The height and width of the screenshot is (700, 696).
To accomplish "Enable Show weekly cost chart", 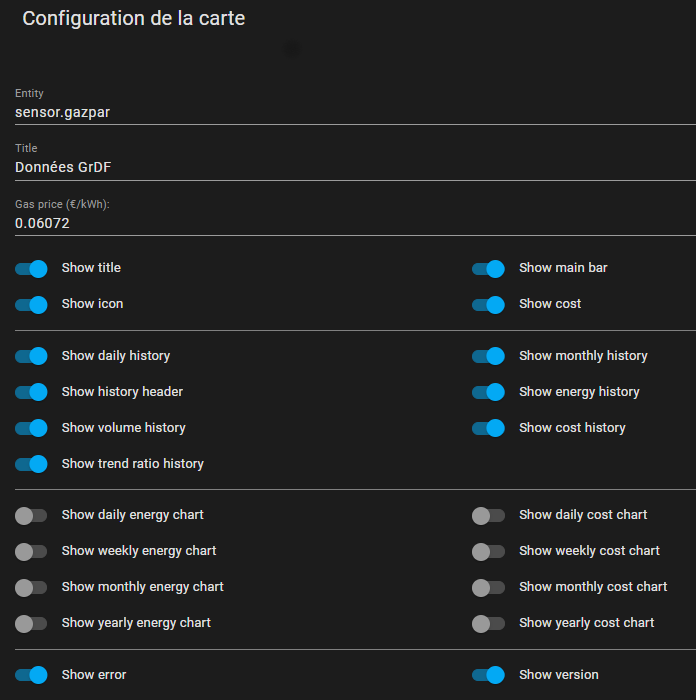I will click(488, 552).
